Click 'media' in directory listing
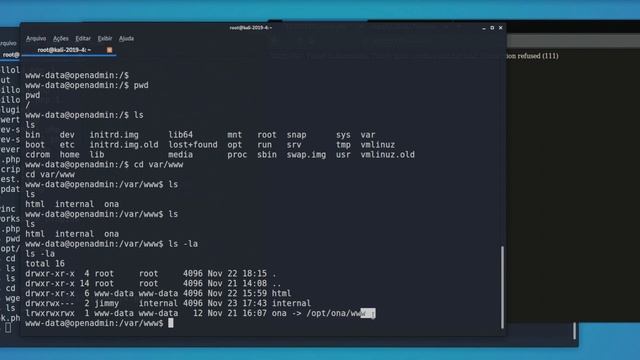This screenshot has width=640, height=360. [x=180, y=155]
